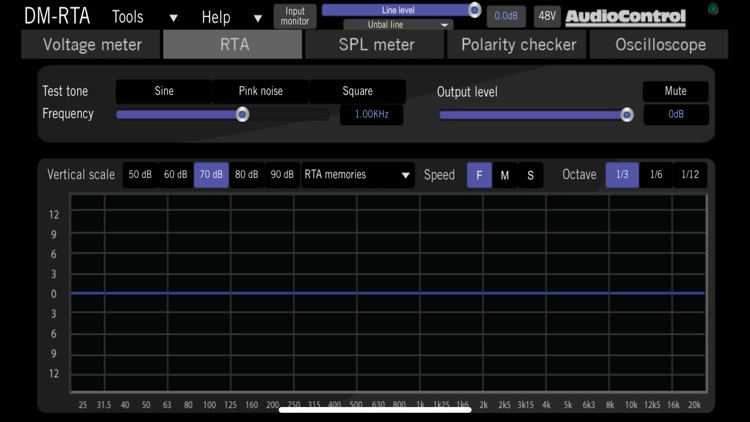Screen dimensions: 750x422
Task: Select 1/6 octave resolution
Action: pos(656,175)
